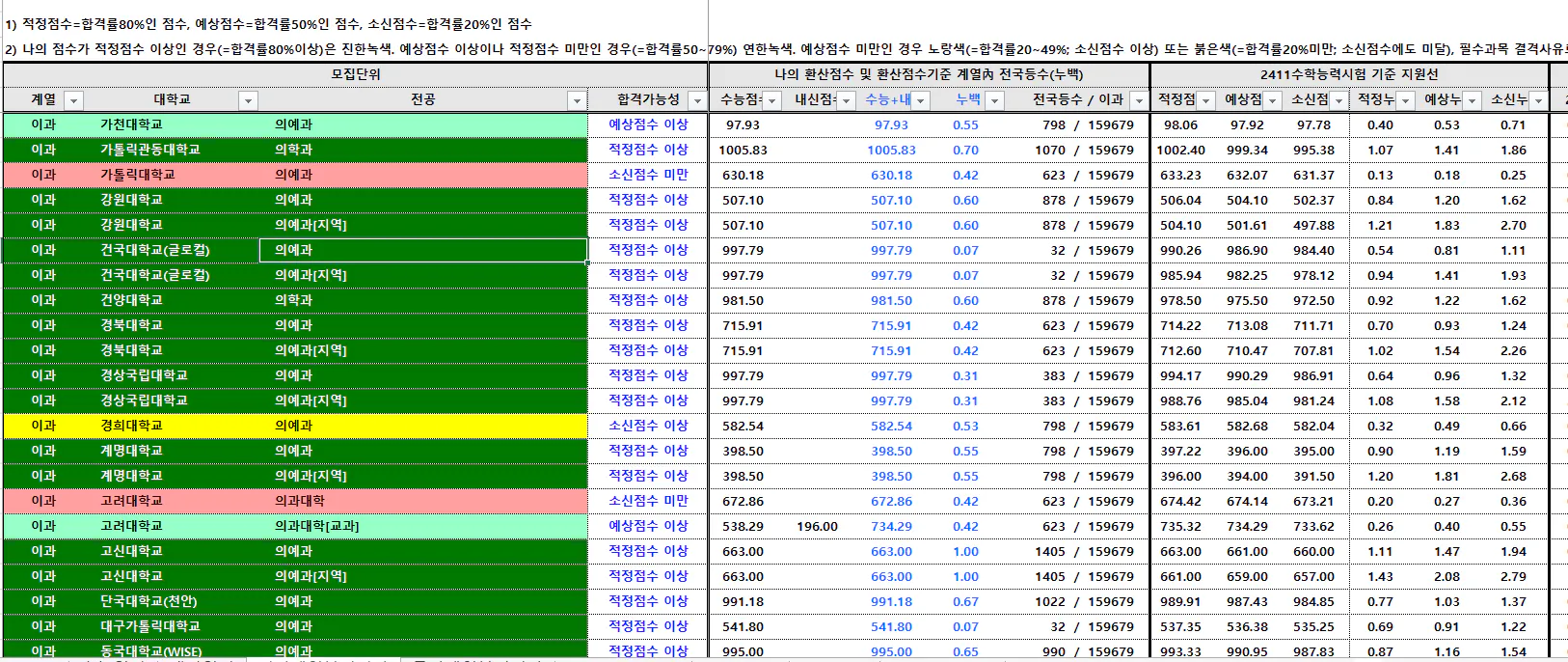The image size is (1568, 662).
Task: Click the 적정점 value 98.06
Action: click(x=1180, y=124)
